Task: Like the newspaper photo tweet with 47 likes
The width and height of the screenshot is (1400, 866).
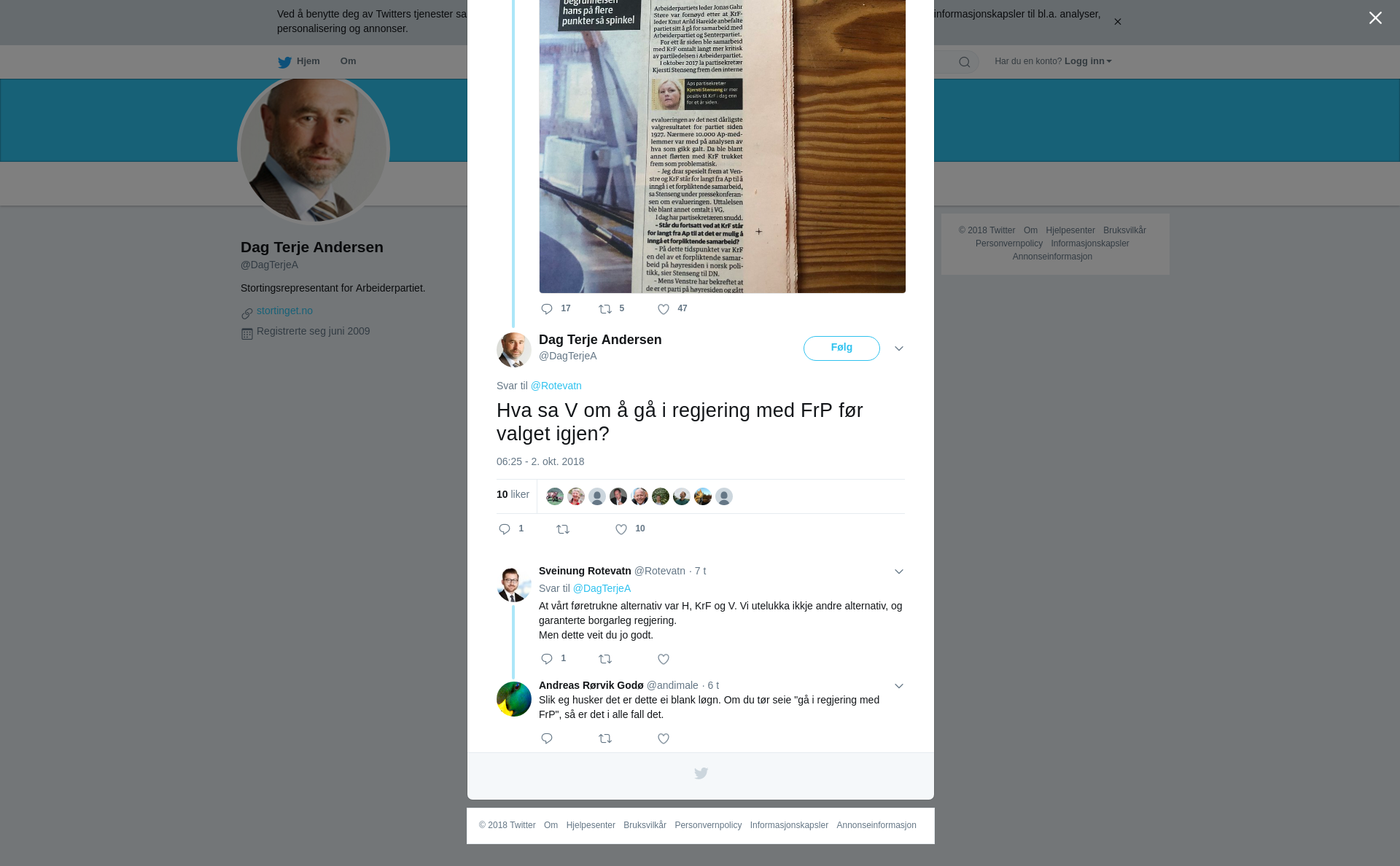Action: tap(664, 310)
